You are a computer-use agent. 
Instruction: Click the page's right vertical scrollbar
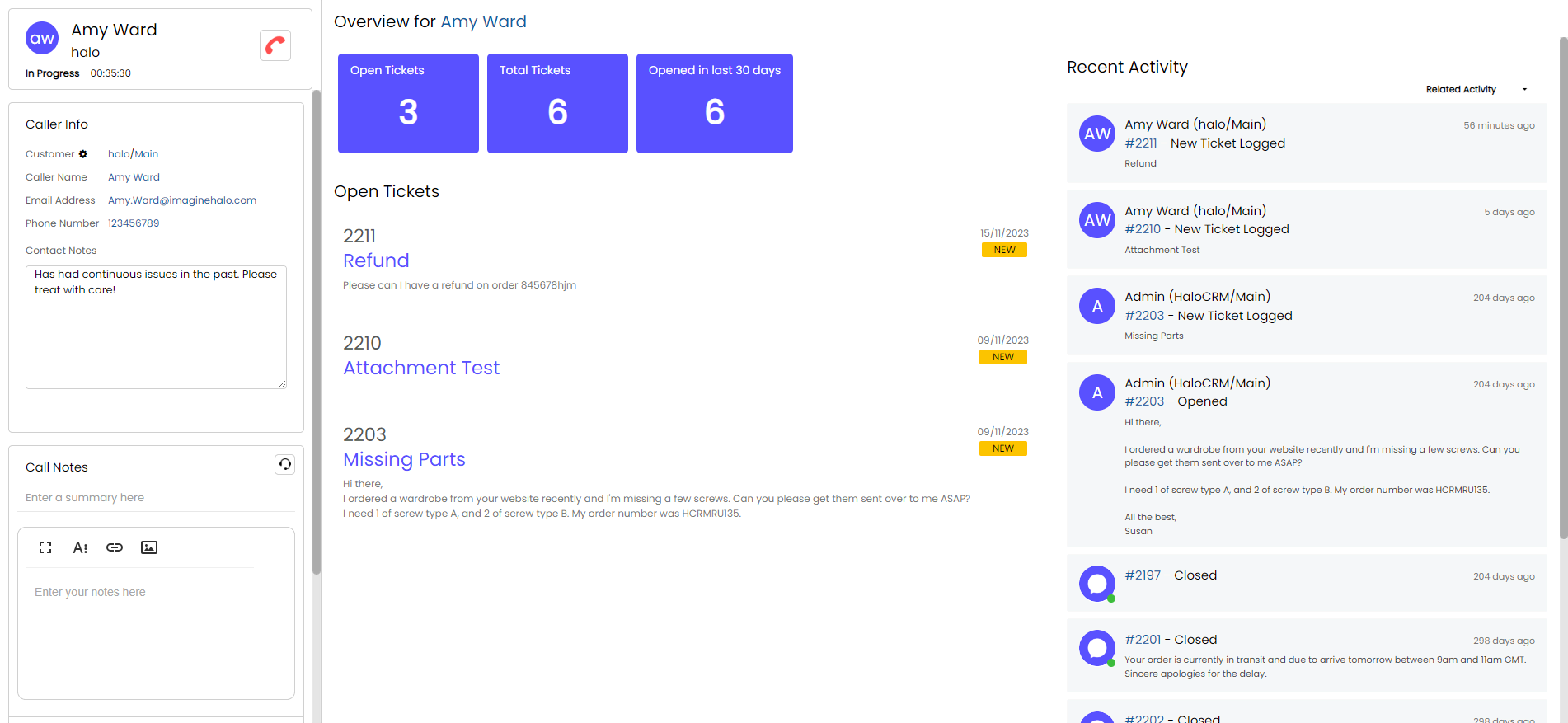(x=1563, y=289)
